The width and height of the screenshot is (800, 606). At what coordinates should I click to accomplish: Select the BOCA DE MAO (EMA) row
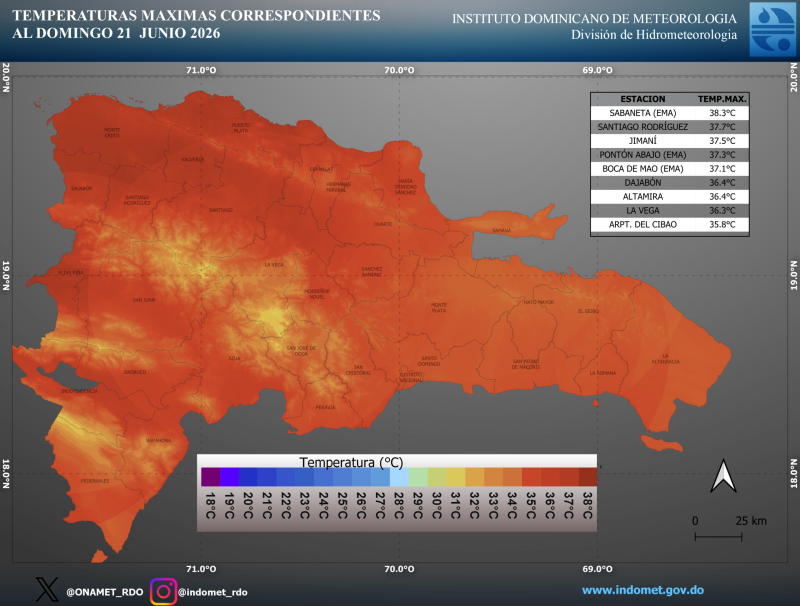(670, 169)
